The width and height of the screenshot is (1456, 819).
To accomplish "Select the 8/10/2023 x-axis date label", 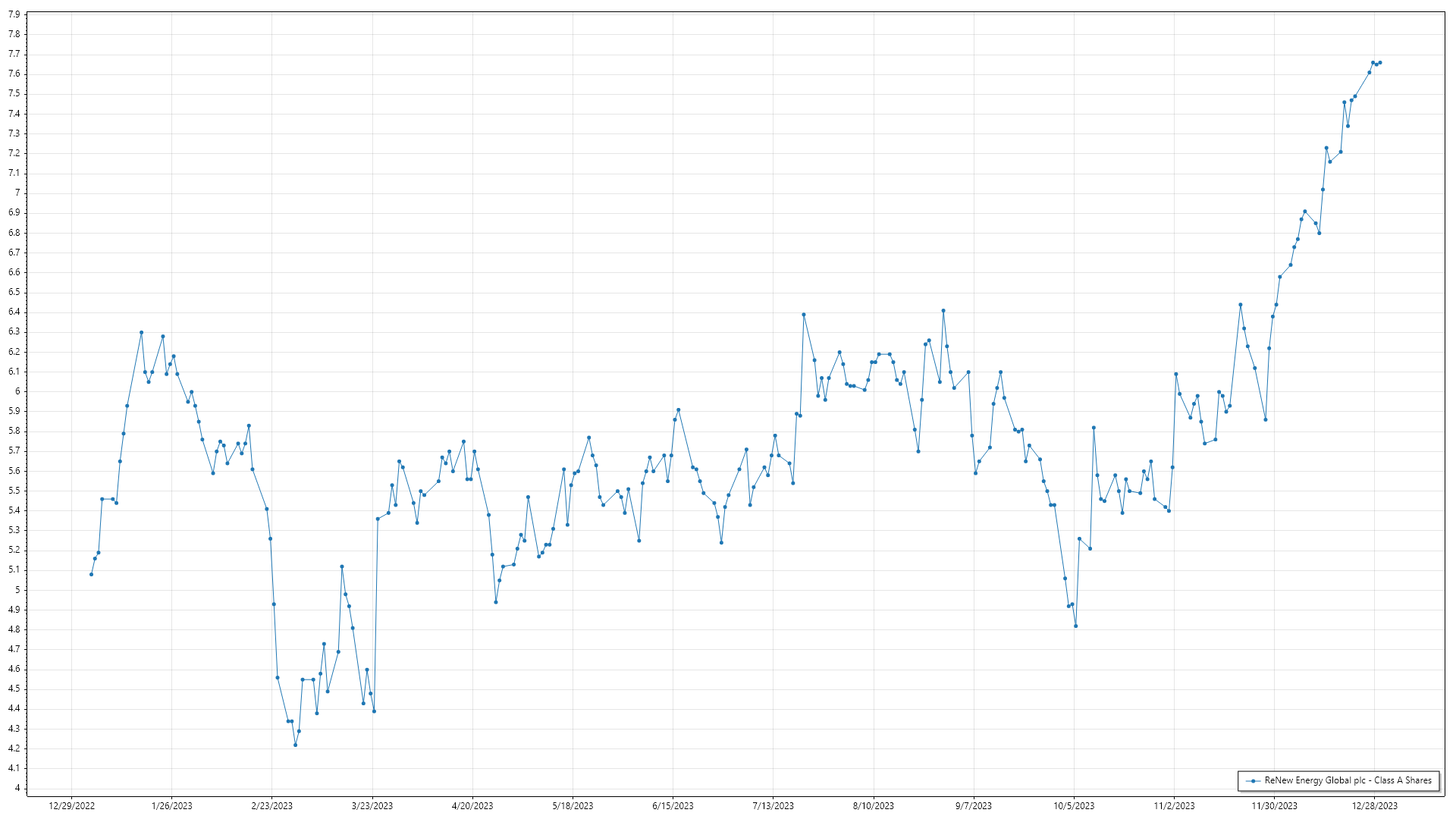I will (873, 805).
